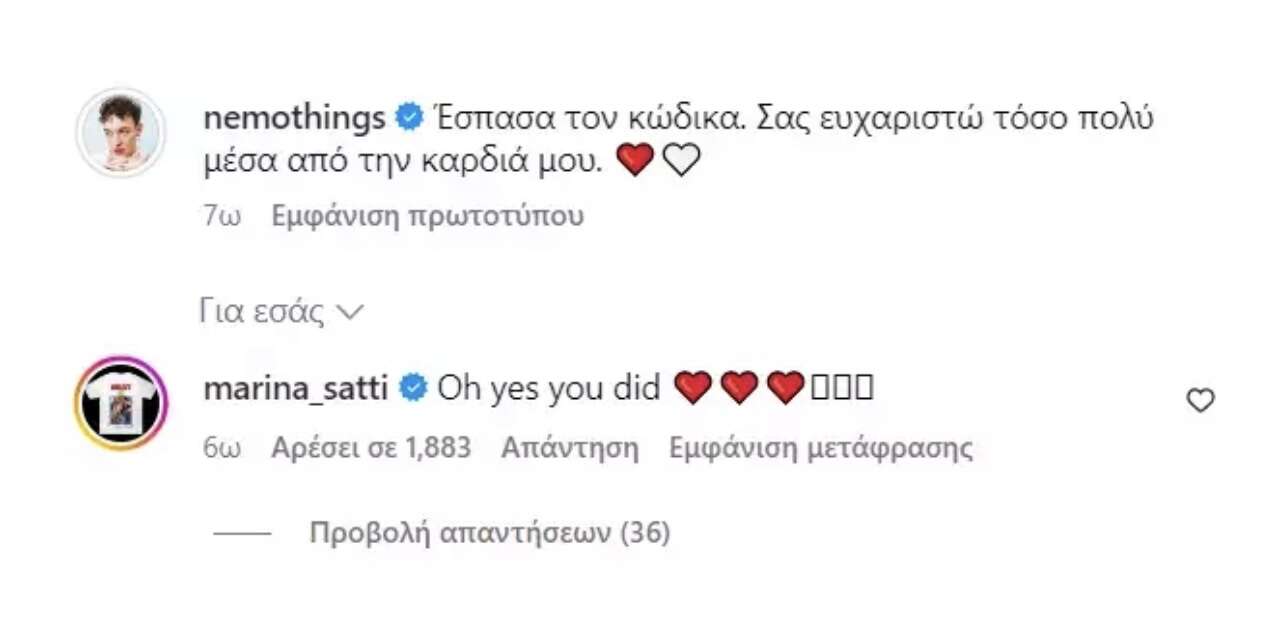Click the white heart emoji in nemothings' caption
1283x640 pixels.
681,161
